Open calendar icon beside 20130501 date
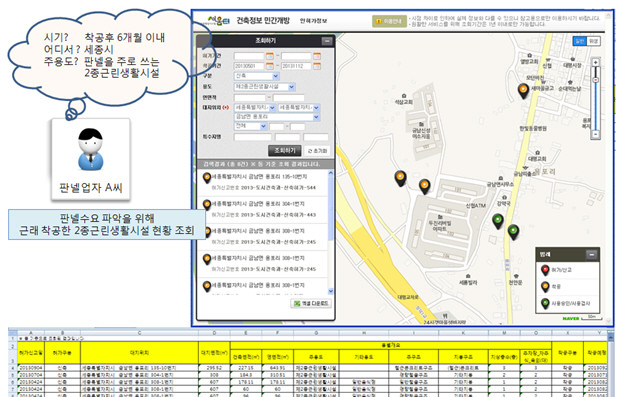 pyautogui.click(x=269, y=66)
